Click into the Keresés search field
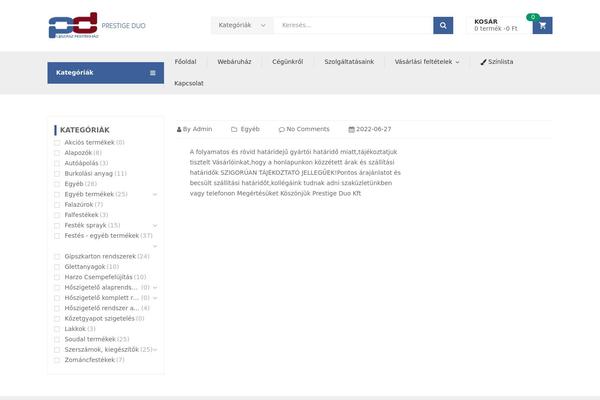 point(353,25)
